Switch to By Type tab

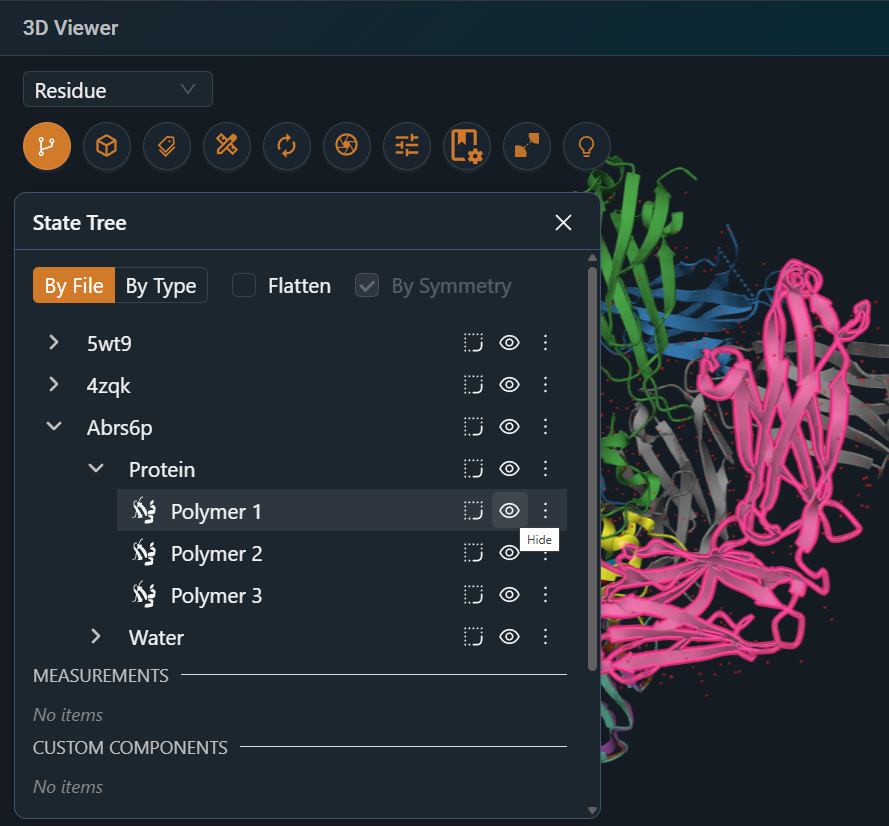tap(161, 286)
